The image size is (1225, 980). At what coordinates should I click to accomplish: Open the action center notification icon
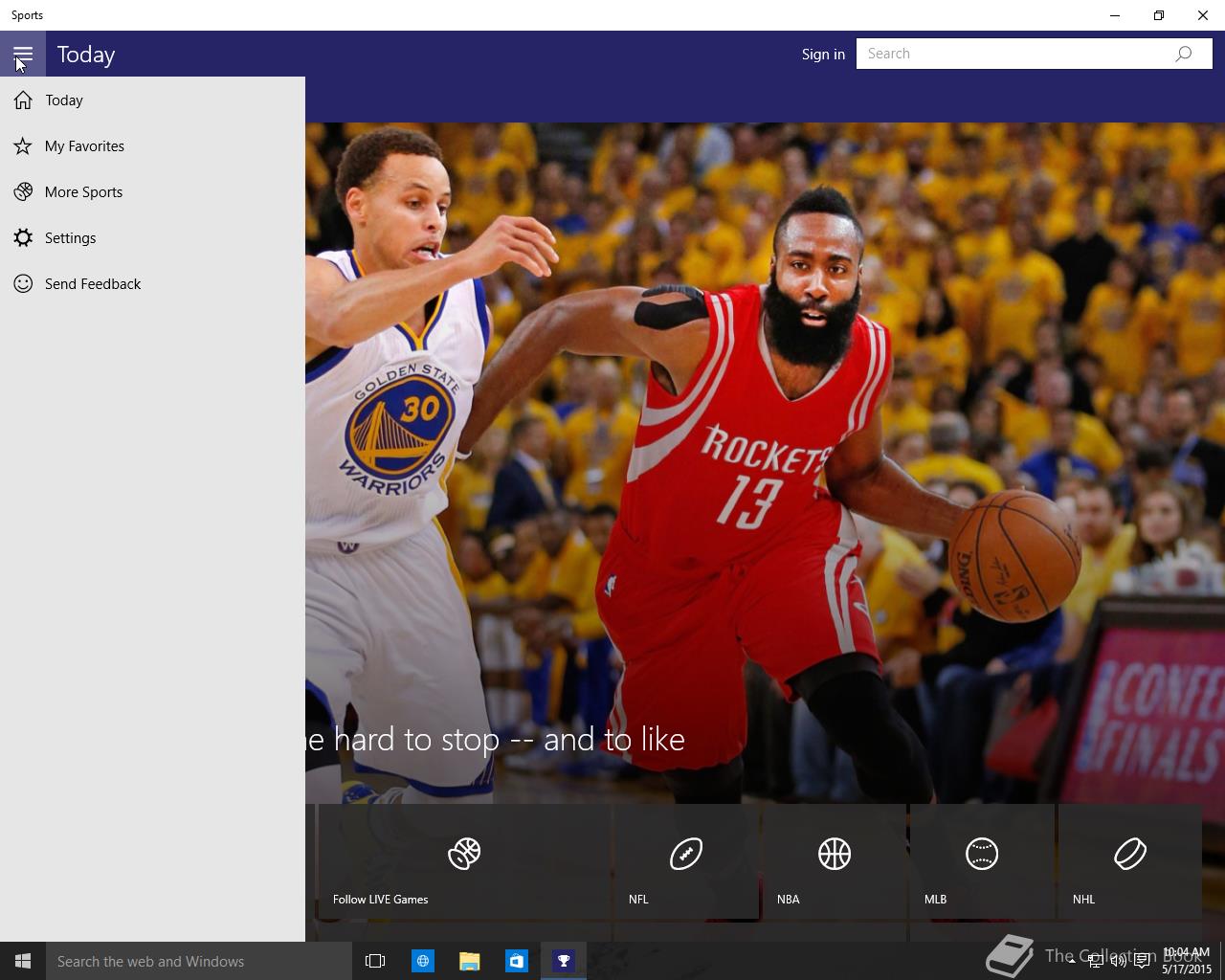1142,961
